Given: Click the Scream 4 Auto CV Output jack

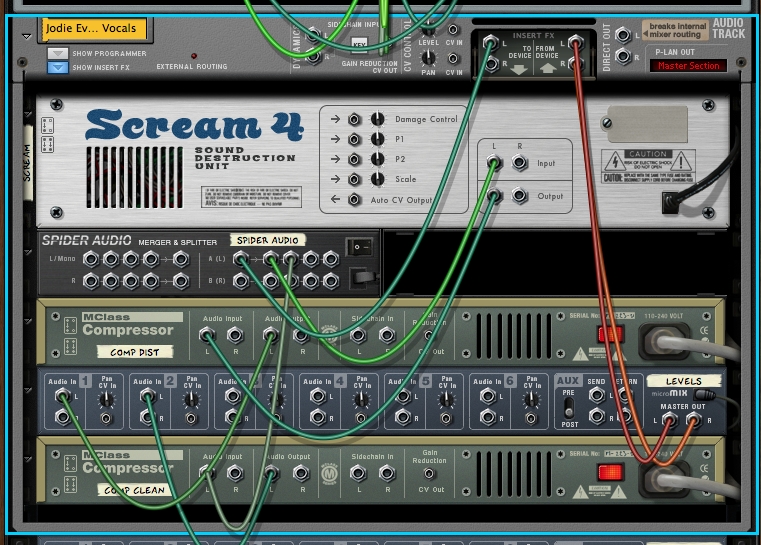Looking at the screenshot, I should (354, 199).
